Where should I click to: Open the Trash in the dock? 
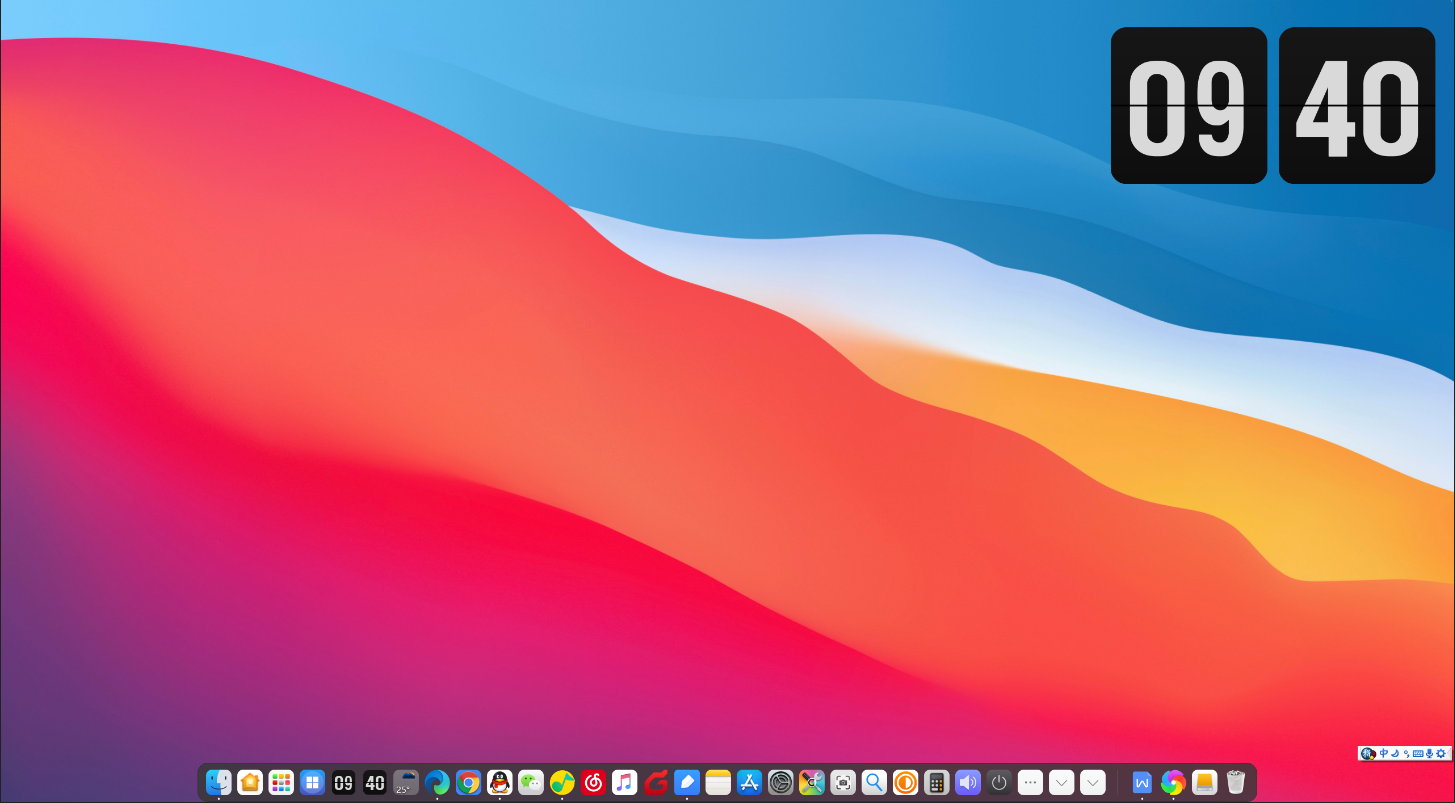(1236, 782)
